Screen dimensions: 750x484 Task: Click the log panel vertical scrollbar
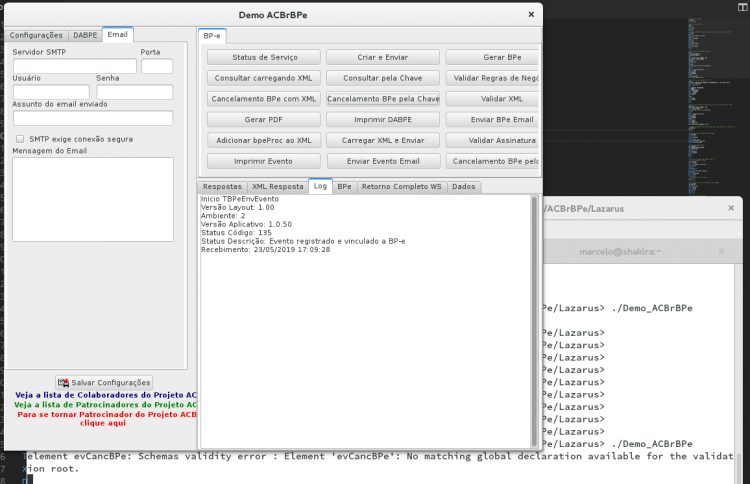click(534, 321)
